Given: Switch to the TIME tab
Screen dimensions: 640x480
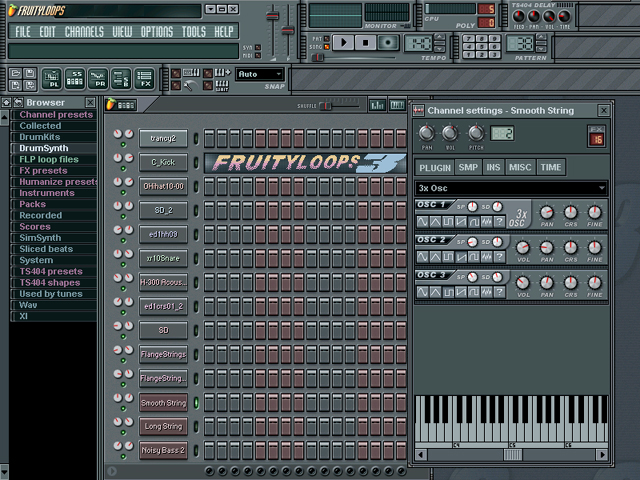Looking at the screenshot, I should coord(551,167).
